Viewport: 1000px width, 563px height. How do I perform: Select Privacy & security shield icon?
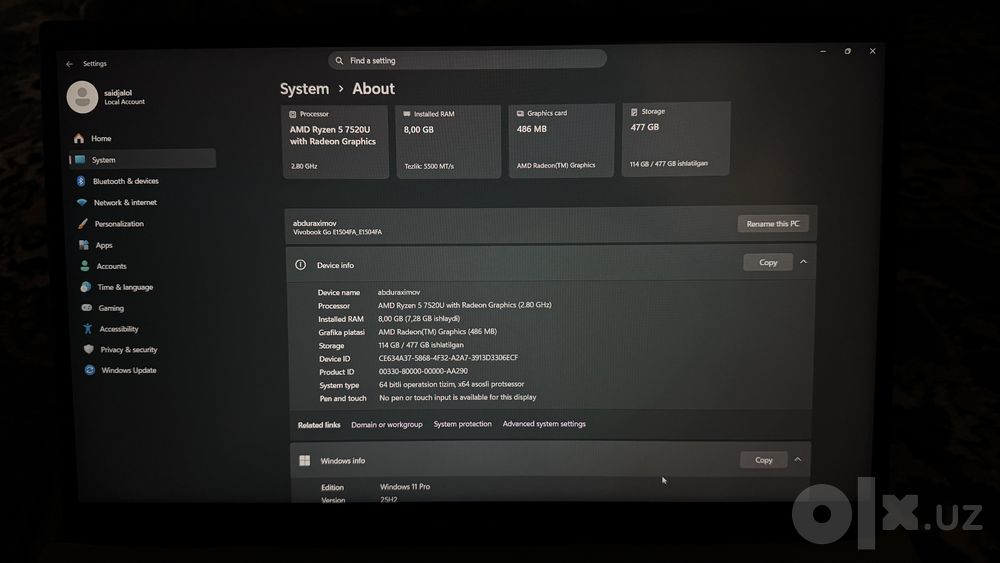[x=89, y=349]
